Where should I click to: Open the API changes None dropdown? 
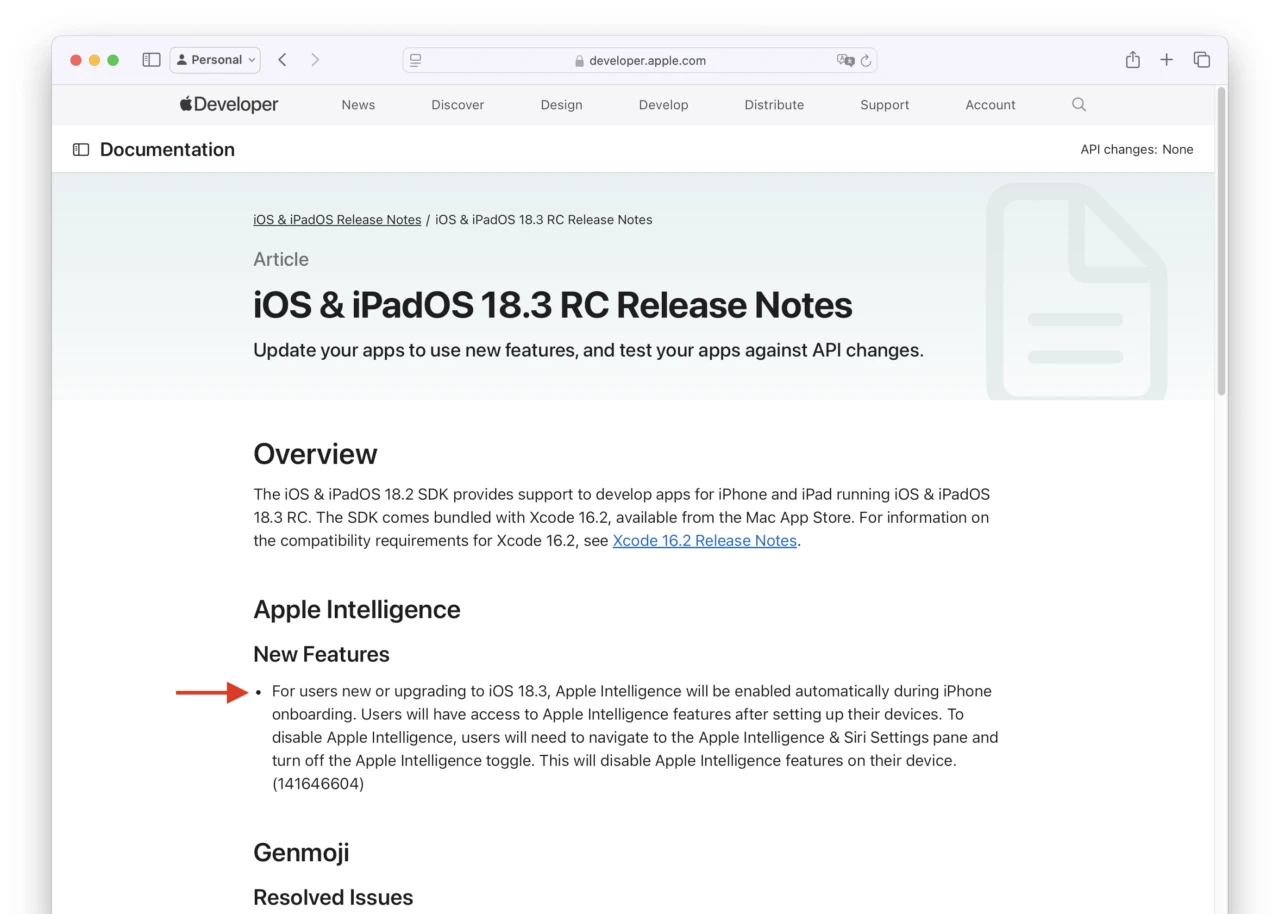[x=1136, y=150]
